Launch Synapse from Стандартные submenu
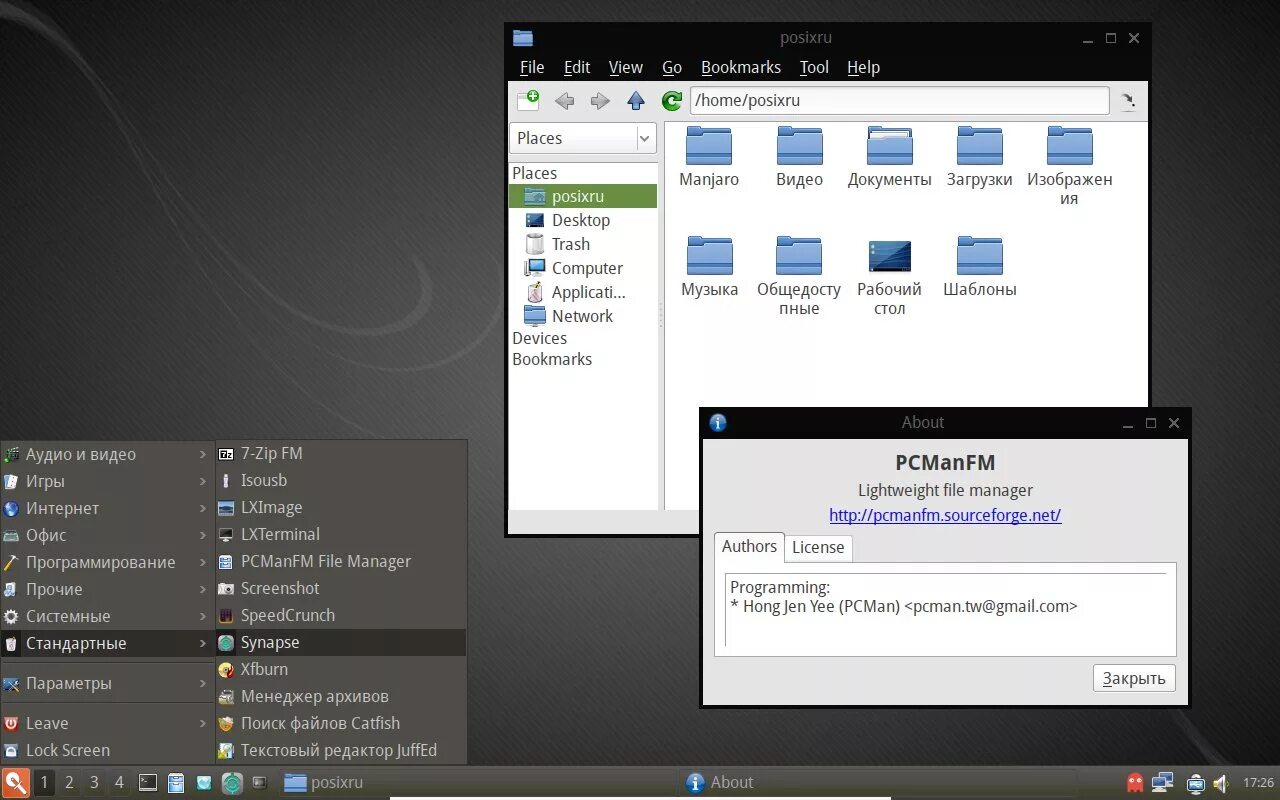The image size is (1280, 800). [341, 642]
